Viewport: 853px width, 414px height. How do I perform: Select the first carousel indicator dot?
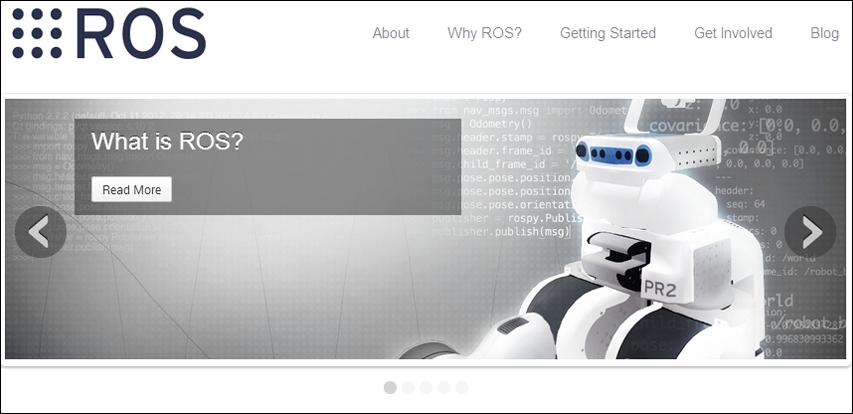click(390, 387)
